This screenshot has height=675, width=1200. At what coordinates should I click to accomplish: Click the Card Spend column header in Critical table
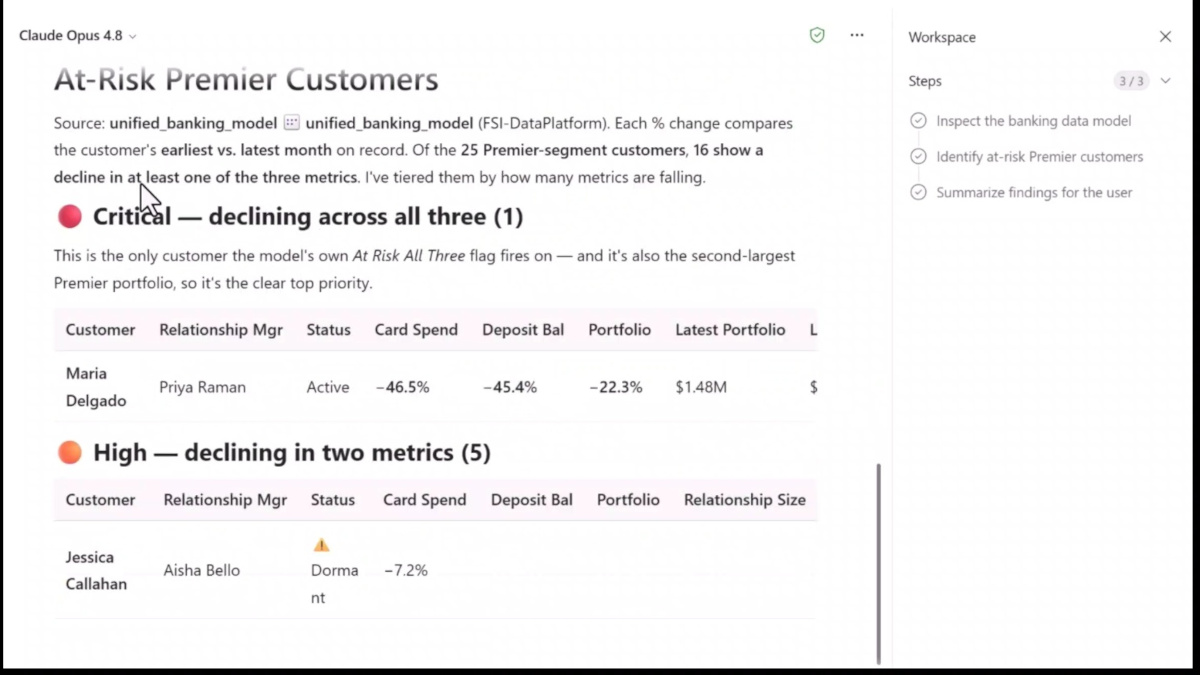coord(416,330)
